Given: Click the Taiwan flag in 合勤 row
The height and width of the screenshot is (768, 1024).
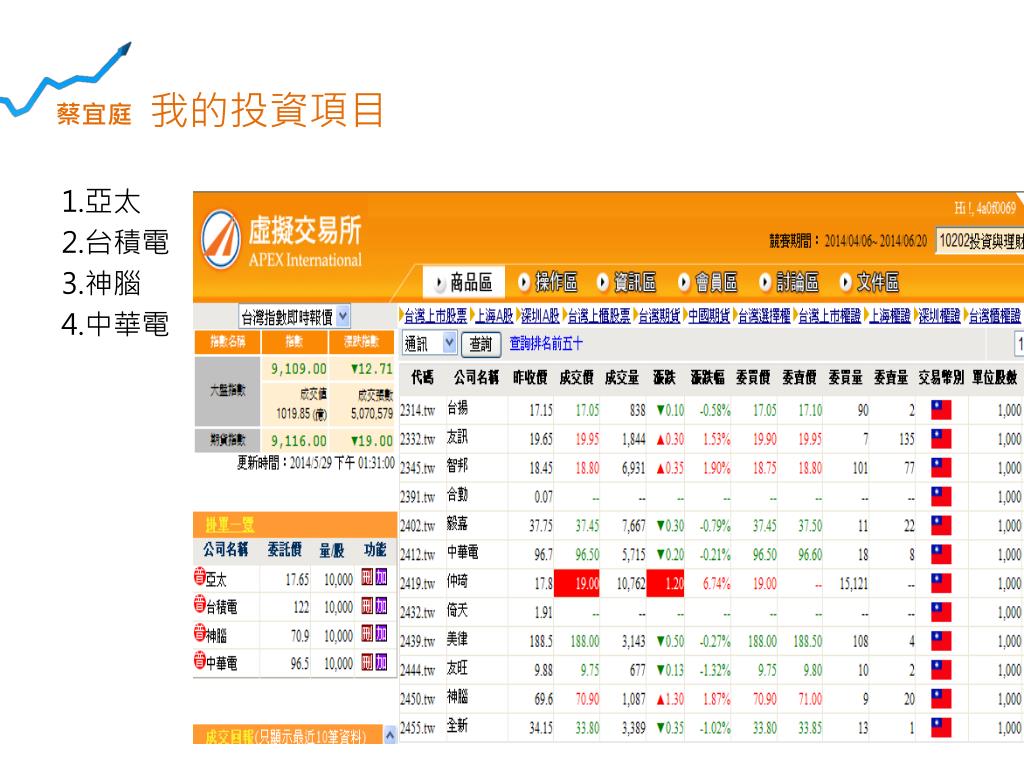Looking at the screenshot, I should tap(941, 497).
